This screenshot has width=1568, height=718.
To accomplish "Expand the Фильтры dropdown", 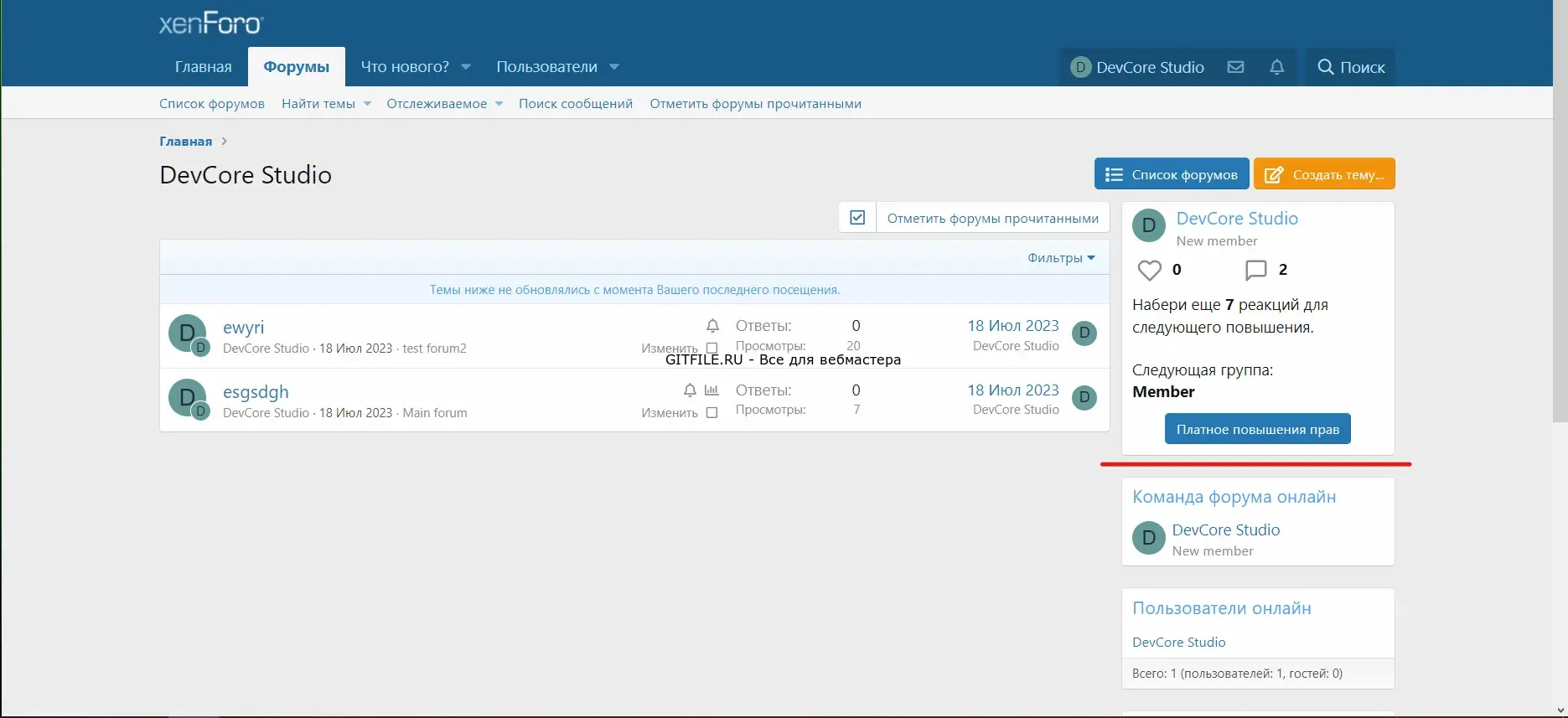I will click(1061, 258).
